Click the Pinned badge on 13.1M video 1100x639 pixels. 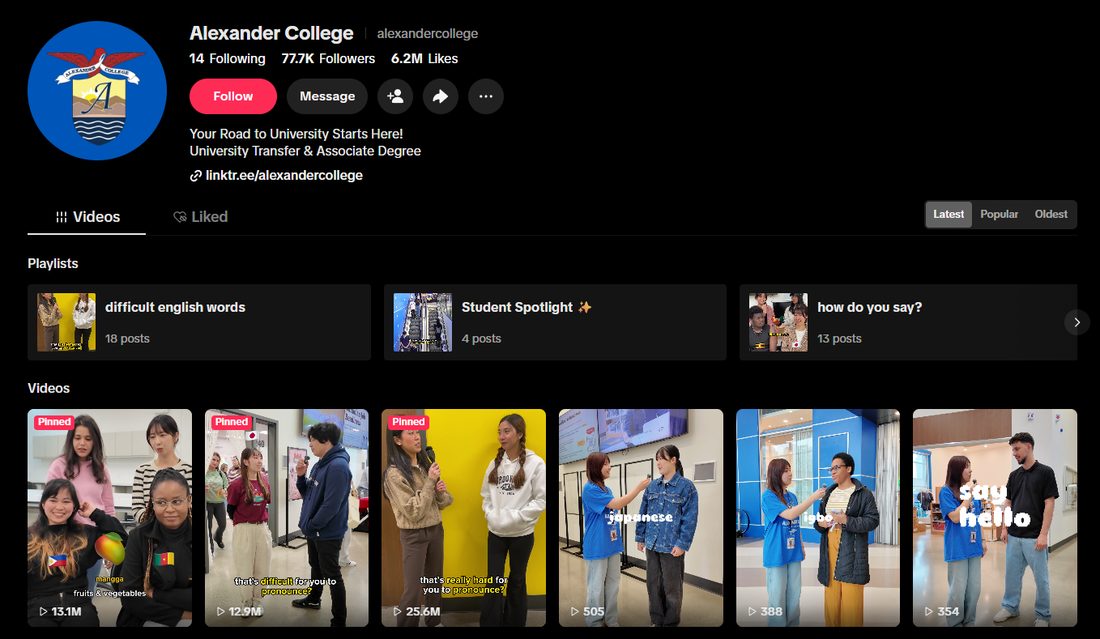[55, 422]
